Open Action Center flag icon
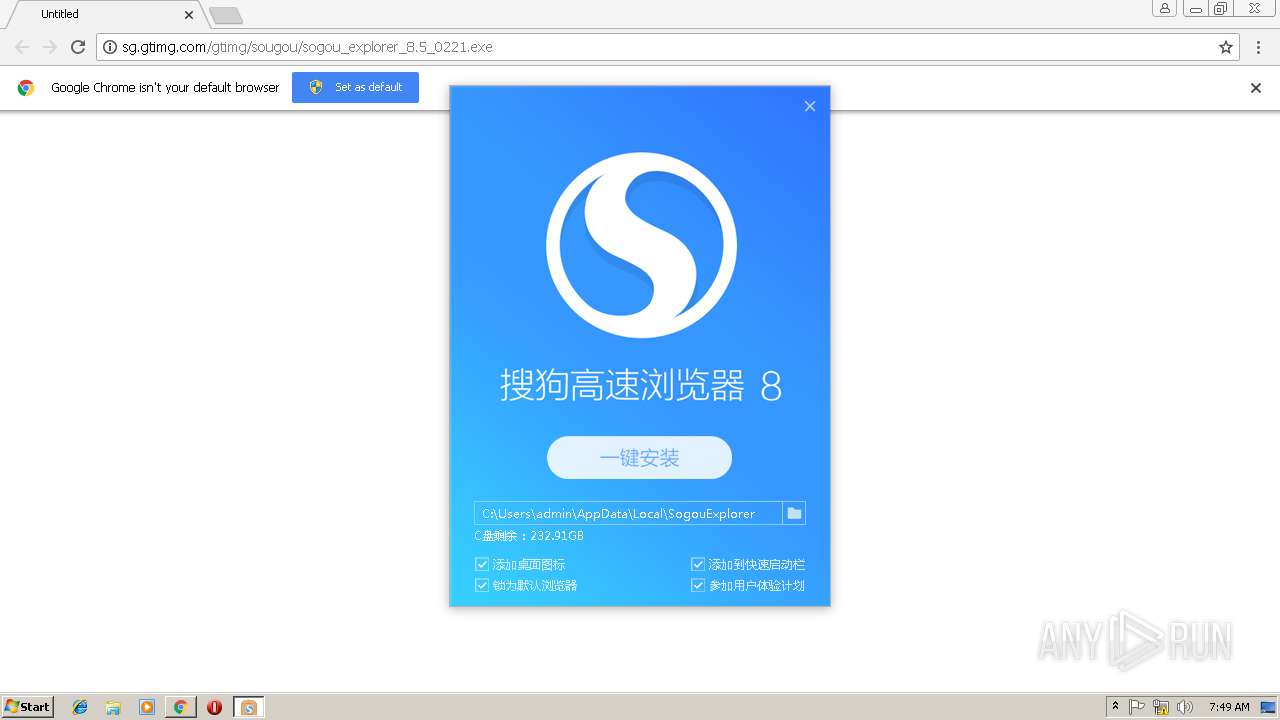1280x720 pixels. pos(1137,707)
